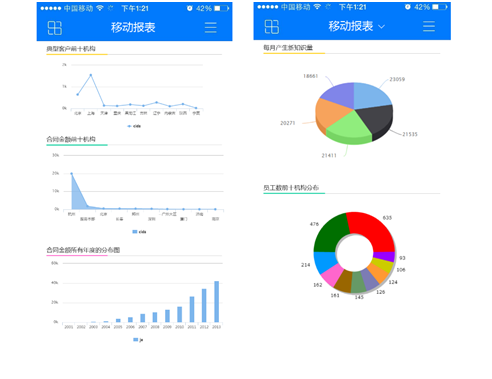This screenshot has height=379, width=492.
Task: Expand the 移动报表 title dropdown chevron
Action: (382, 27)
